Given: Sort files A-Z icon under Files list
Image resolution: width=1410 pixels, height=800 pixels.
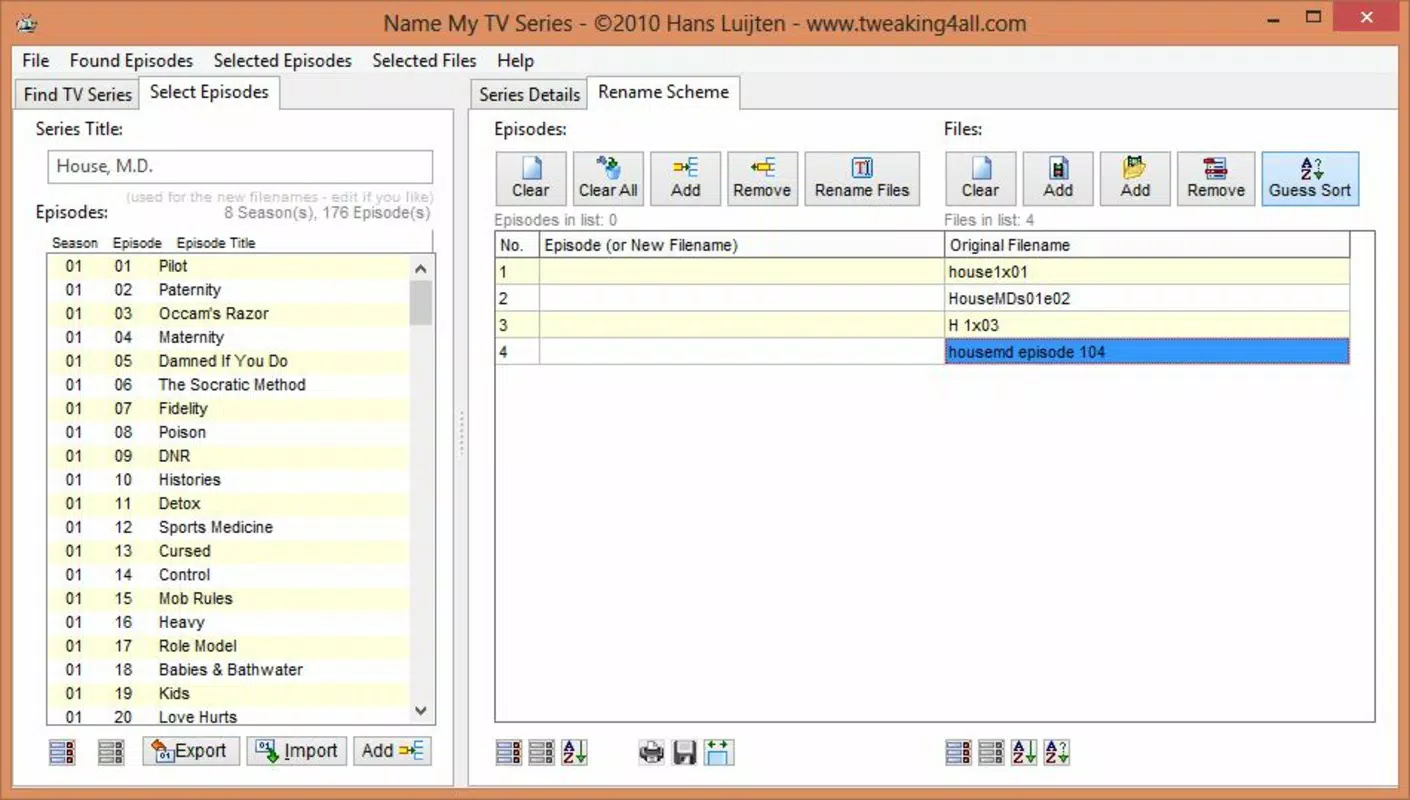Looking at the screenshot, I should click(x=1024, y=752).
